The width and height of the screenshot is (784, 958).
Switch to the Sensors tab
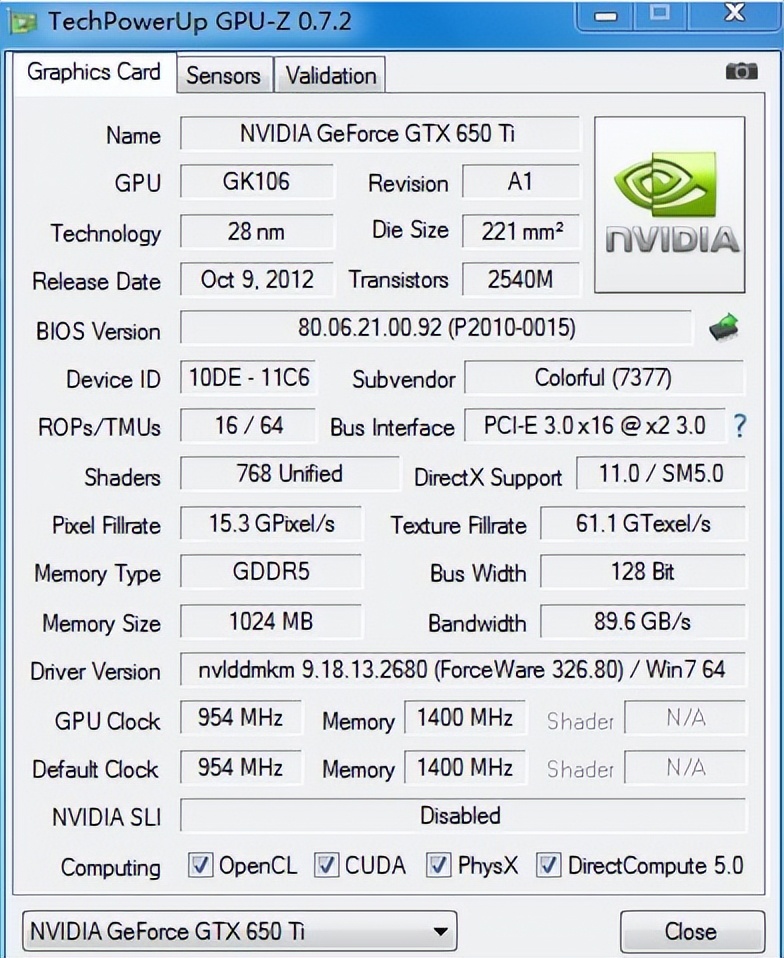coord(223,76)
